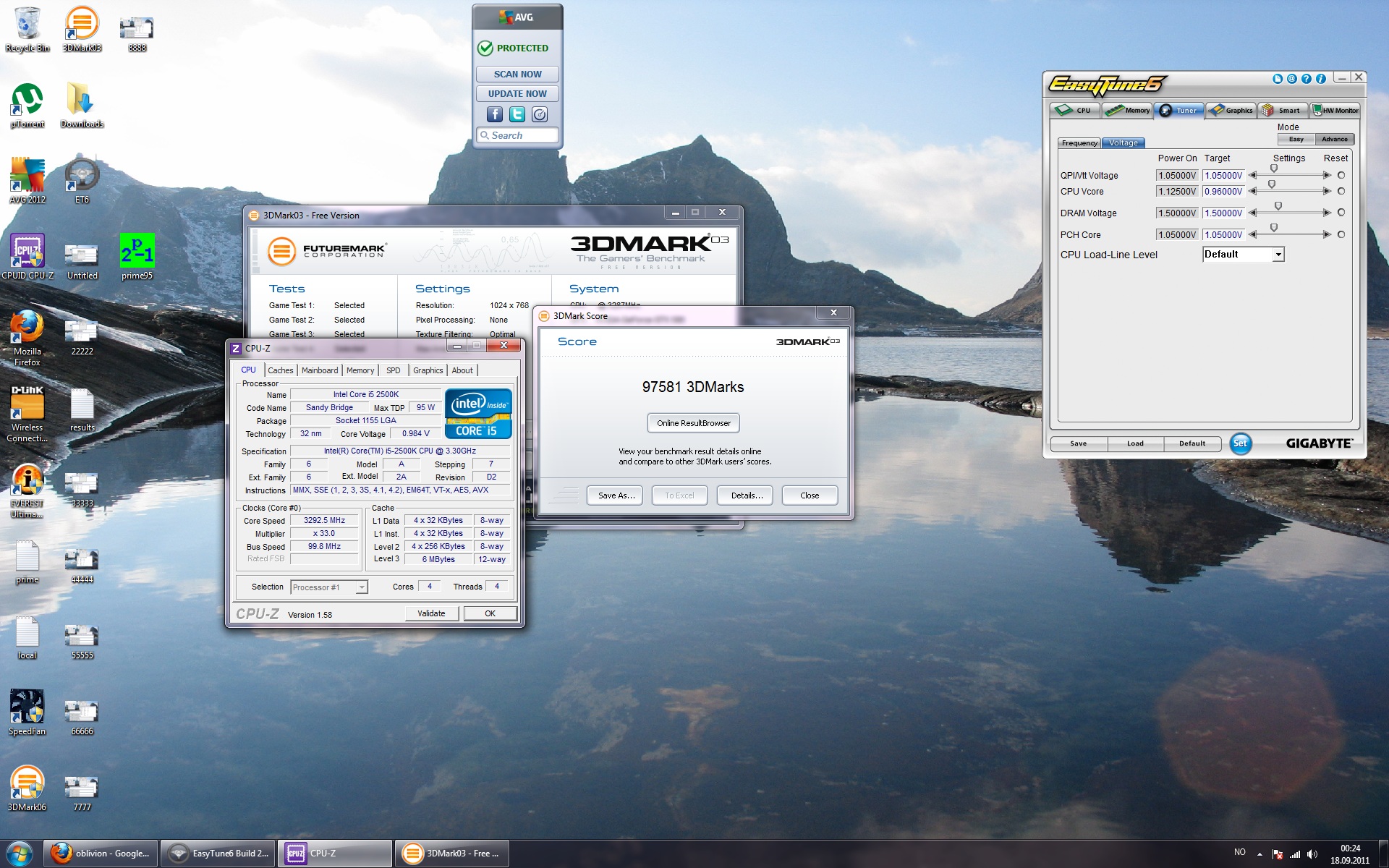This screenshot has width=1389, height=868.
Task: Reset CPU Vcore with its radio button
Action: (1341, 191)
